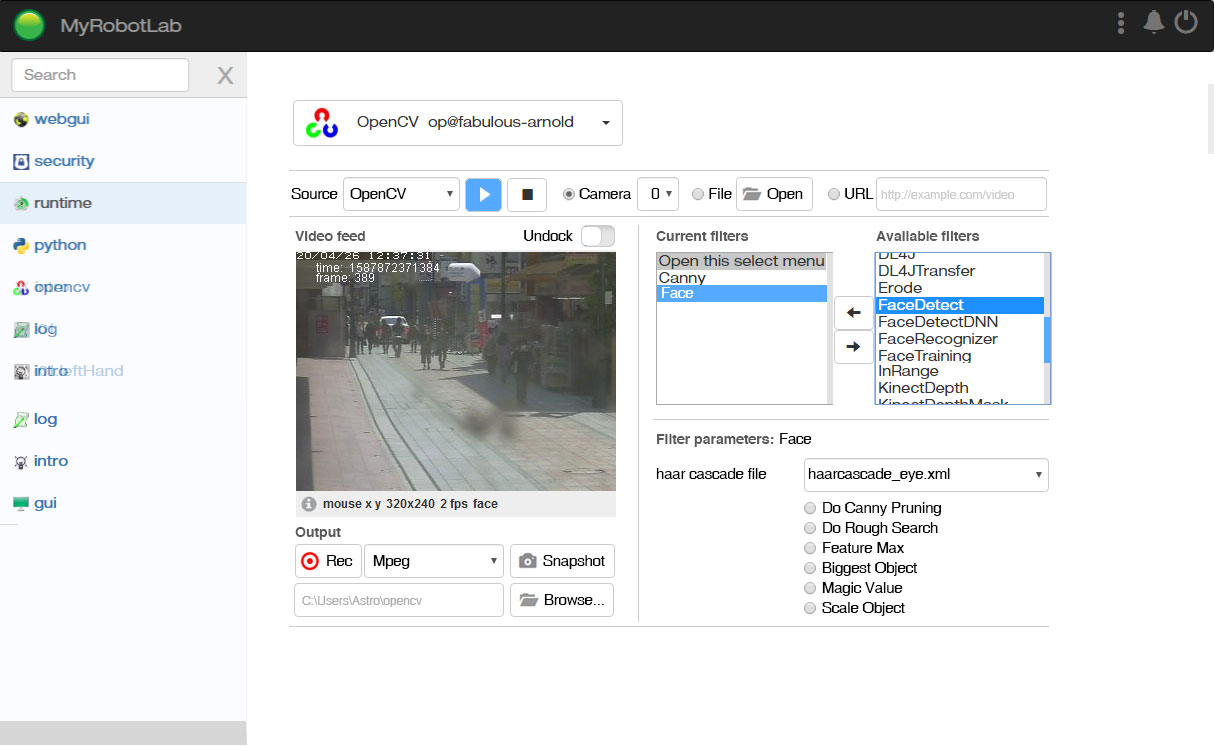Enable Biggest Object option
The image size is (1214, 746).
pos(810,568)
